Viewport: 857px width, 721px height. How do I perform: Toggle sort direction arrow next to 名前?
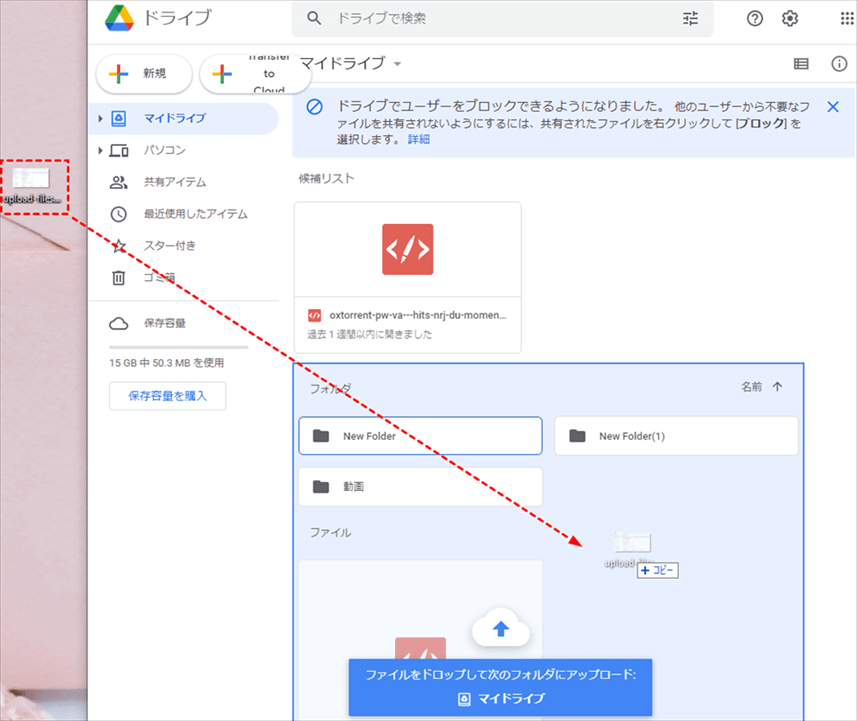(x=777, y=386)
